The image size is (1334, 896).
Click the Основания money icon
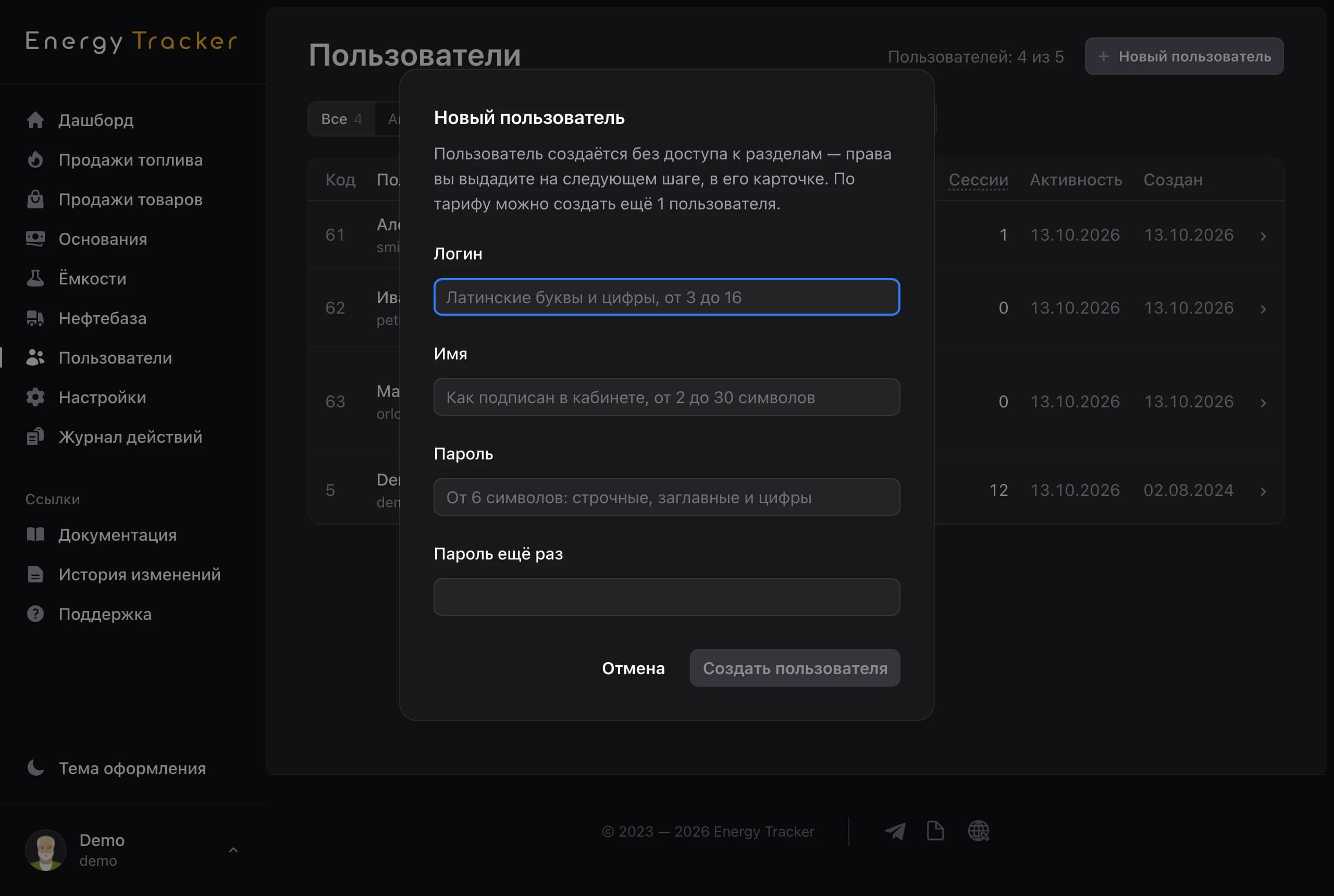(x=35, y=239)
